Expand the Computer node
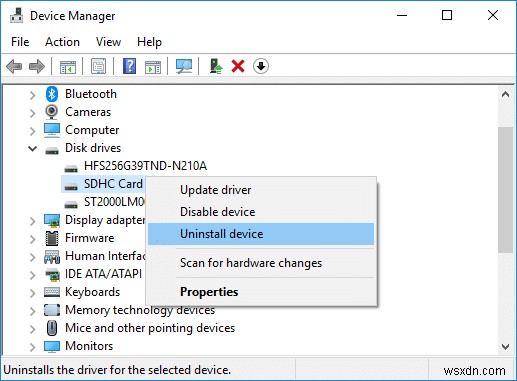This screenshot has height=381, width=517. click(32, 131)
